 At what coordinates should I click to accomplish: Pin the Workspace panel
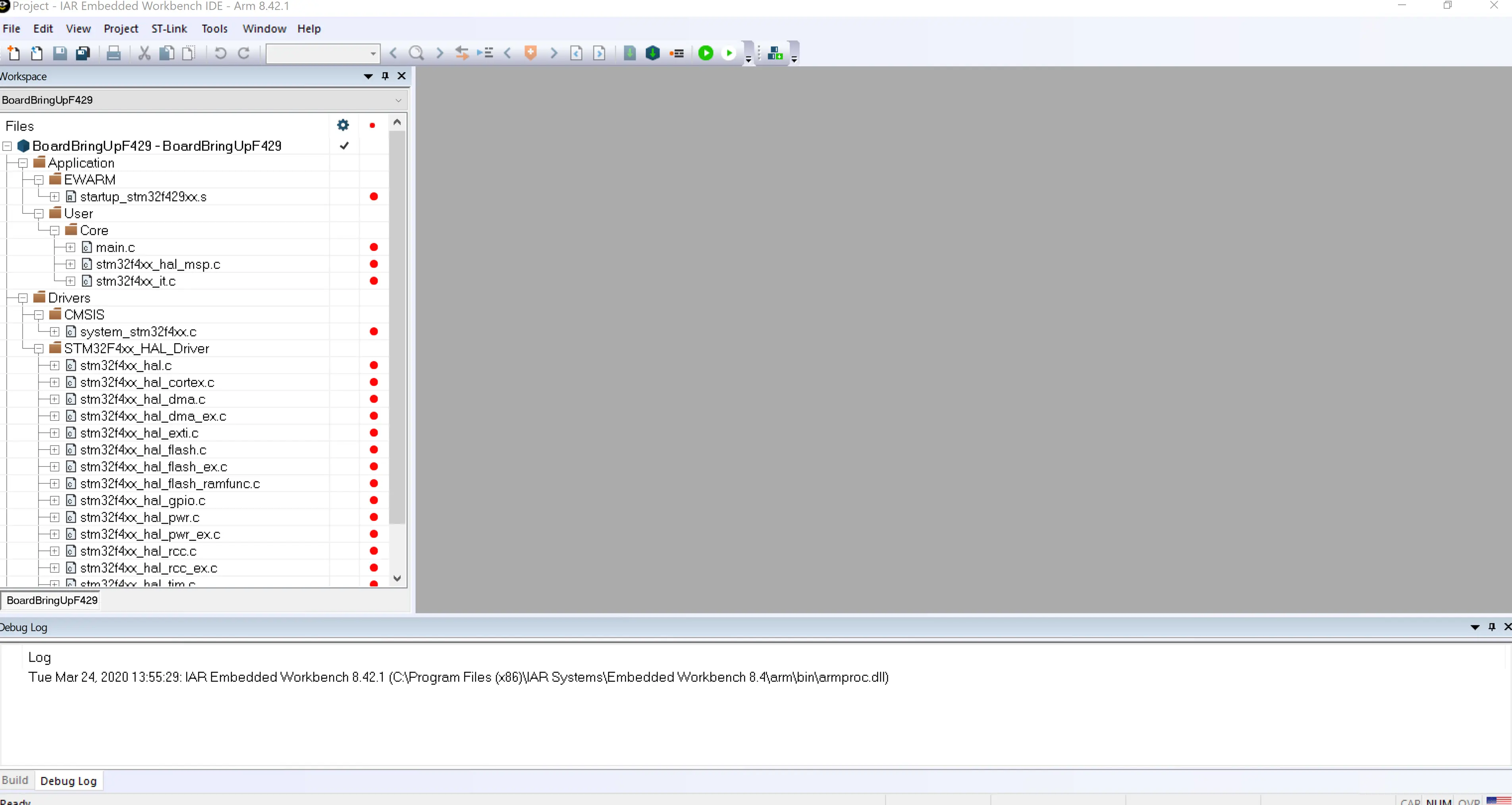point(385,76)
